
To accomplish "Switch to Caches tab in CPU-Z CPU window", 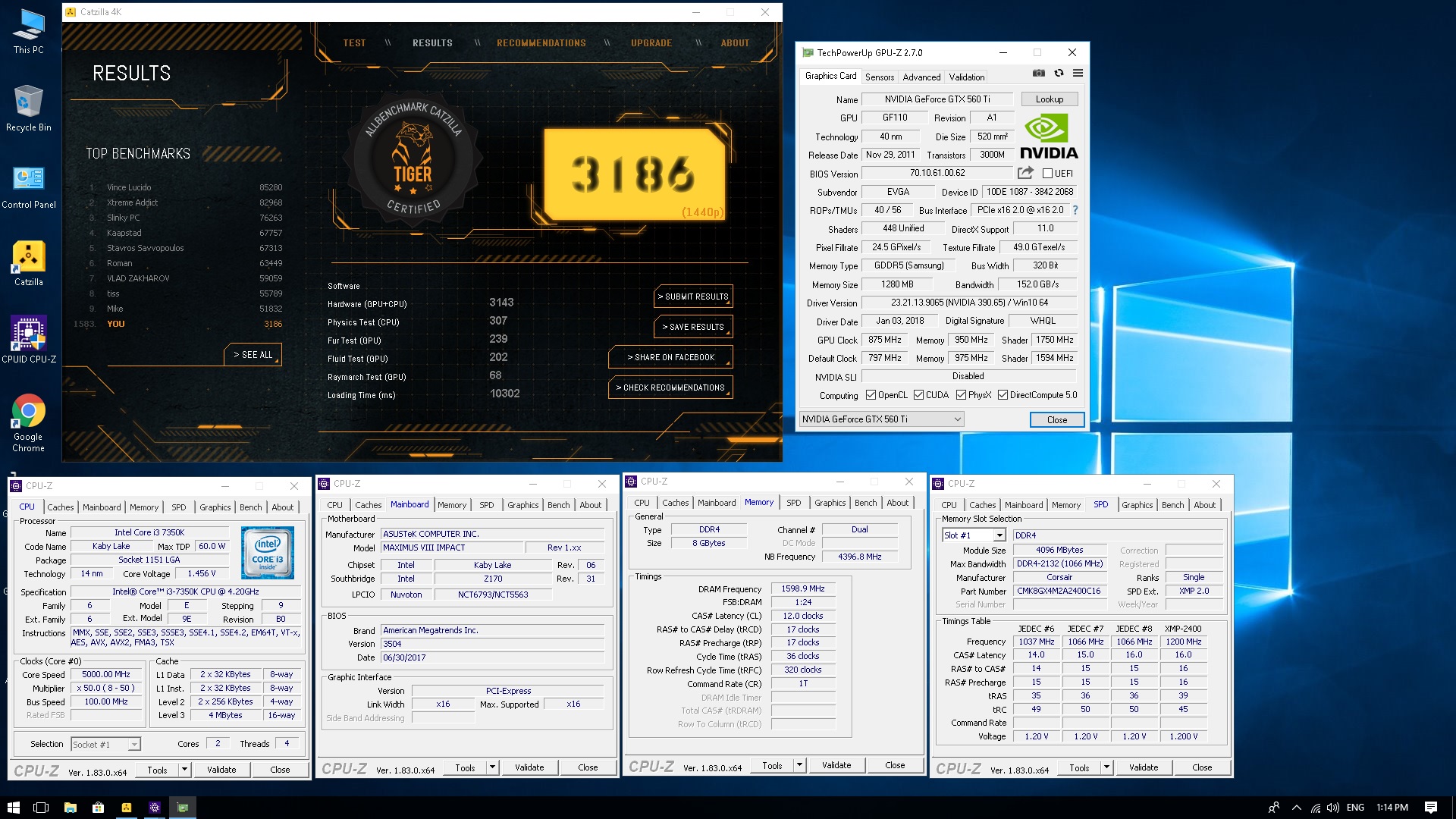I will [x=61, y=507].
